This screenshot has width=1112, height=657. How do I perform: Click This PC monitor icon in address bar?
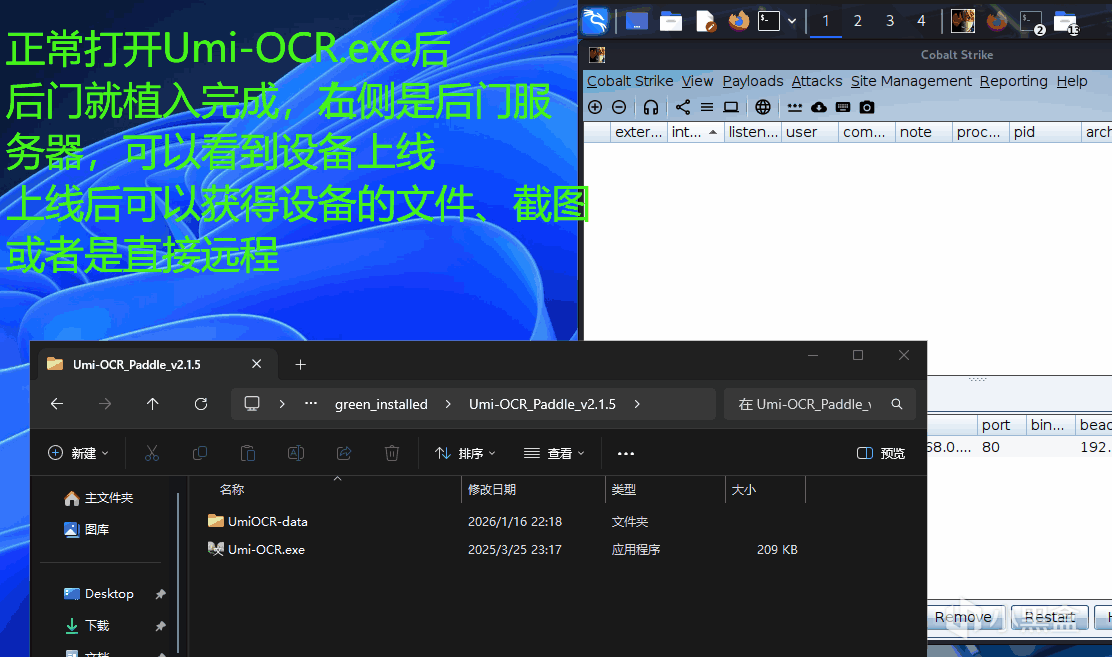point(252,404)
